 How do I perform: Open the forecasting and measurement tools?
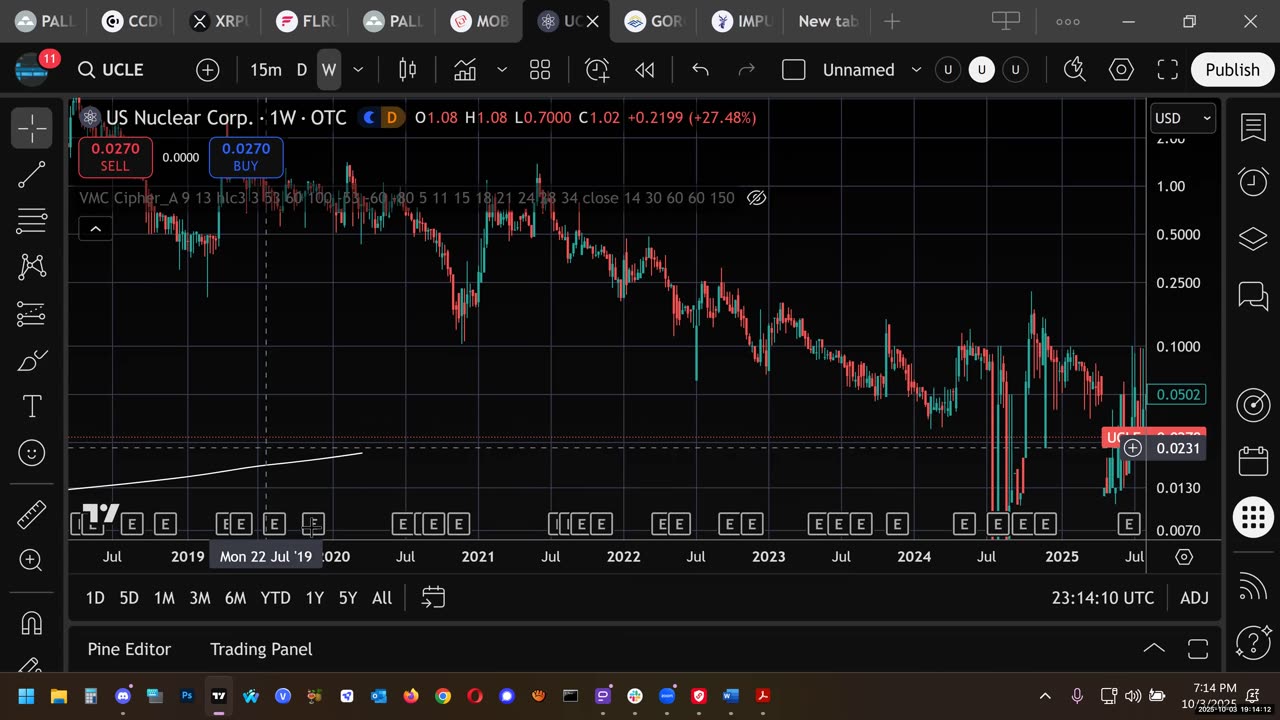click(32, 313)
